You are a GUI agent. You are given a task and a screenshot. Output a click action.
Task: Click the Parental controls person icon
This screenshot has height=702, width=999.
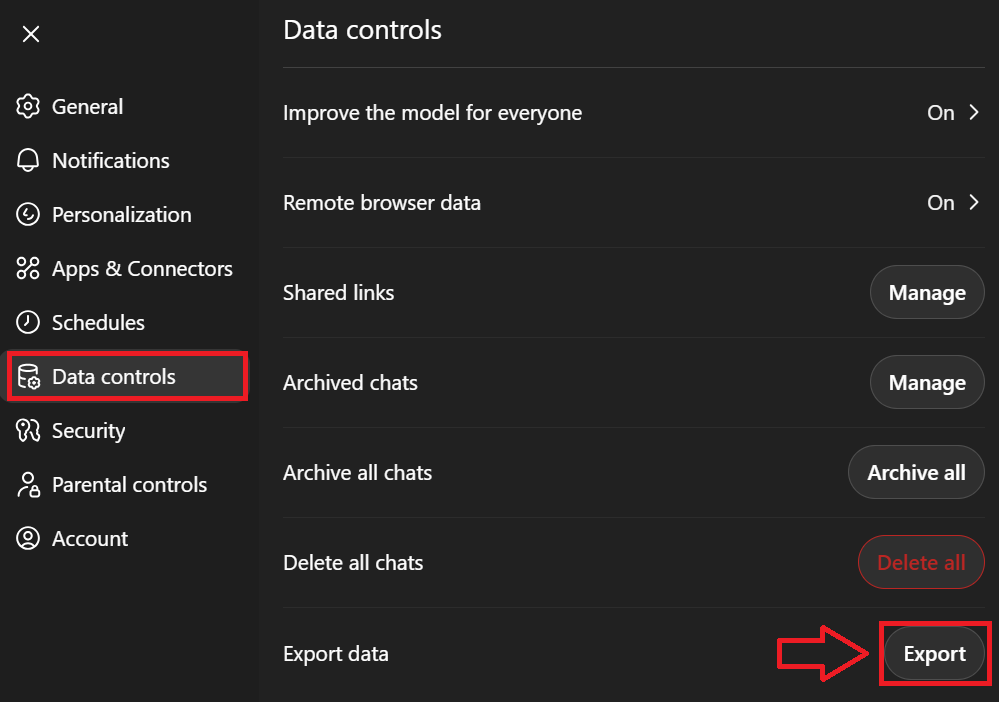coord(29,484)
